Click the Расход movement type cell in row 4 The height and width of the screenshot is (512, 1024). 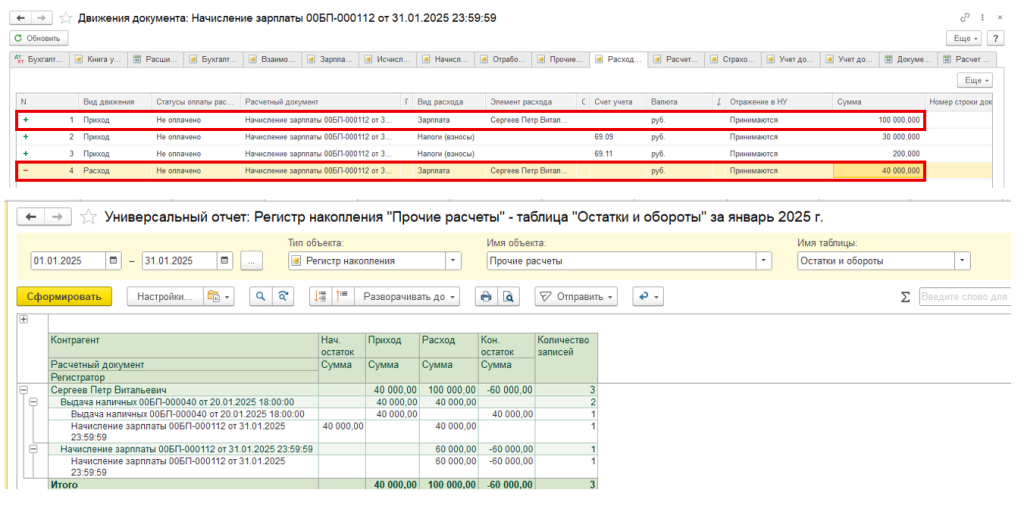(x=114, y=171)
